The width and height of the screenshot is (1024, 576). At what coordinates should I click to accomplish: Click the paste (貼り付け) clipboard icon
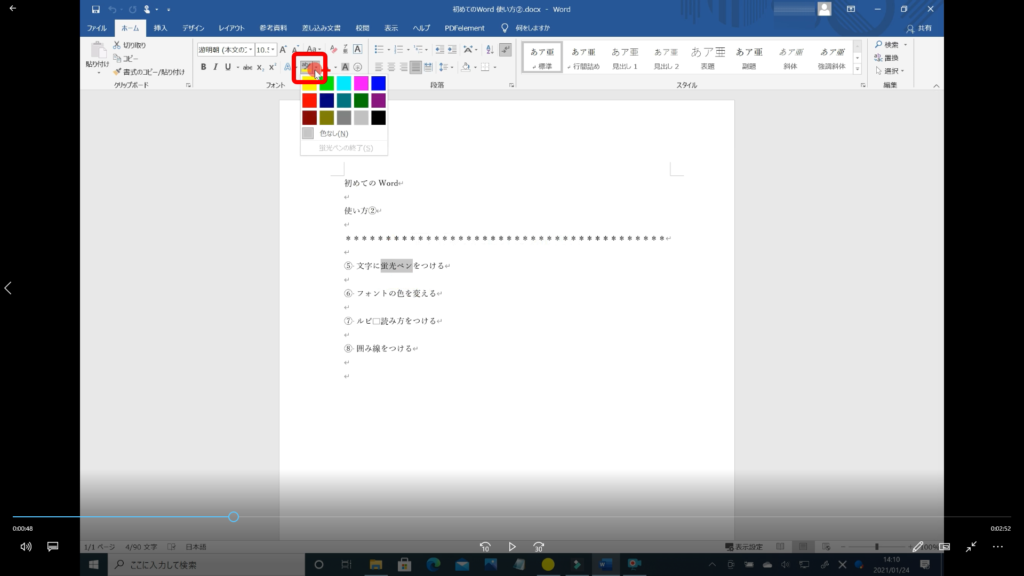click(97, 55)
